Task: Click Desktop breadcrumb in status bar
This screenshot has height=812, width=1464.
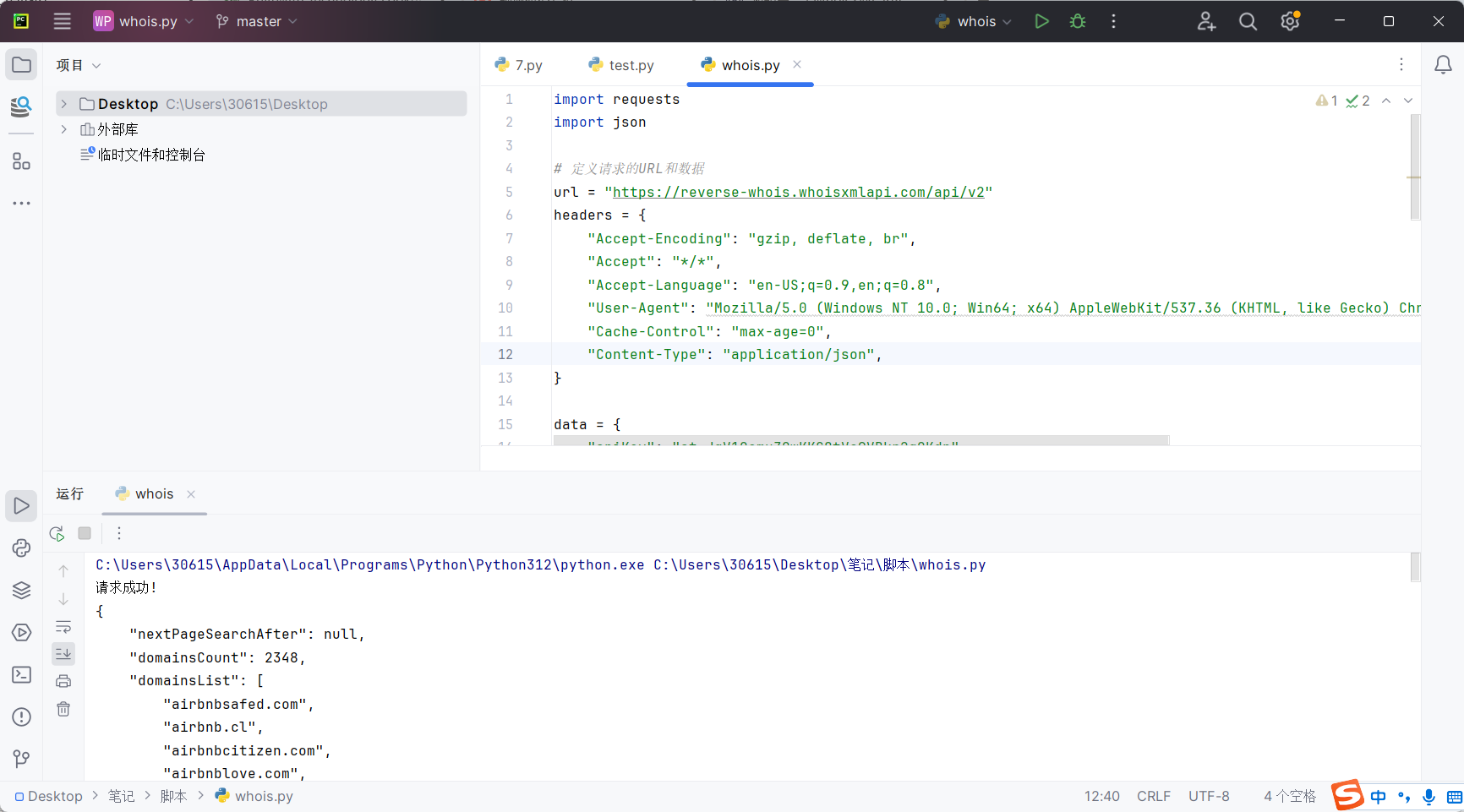Action: 49,797
